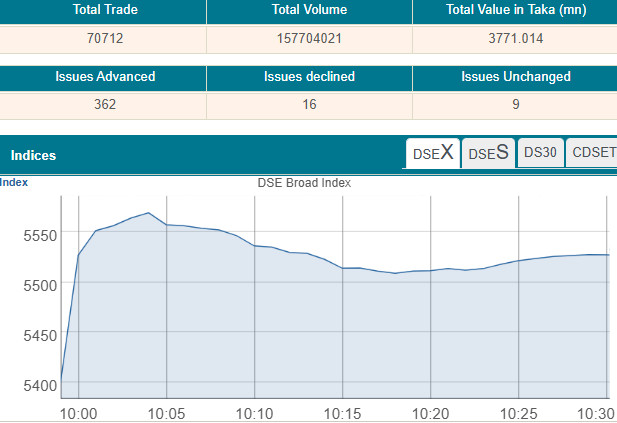Click the total trade value 70712
Image resolution: width=617 pixels, height=423 pixels.
click(102, 39)
